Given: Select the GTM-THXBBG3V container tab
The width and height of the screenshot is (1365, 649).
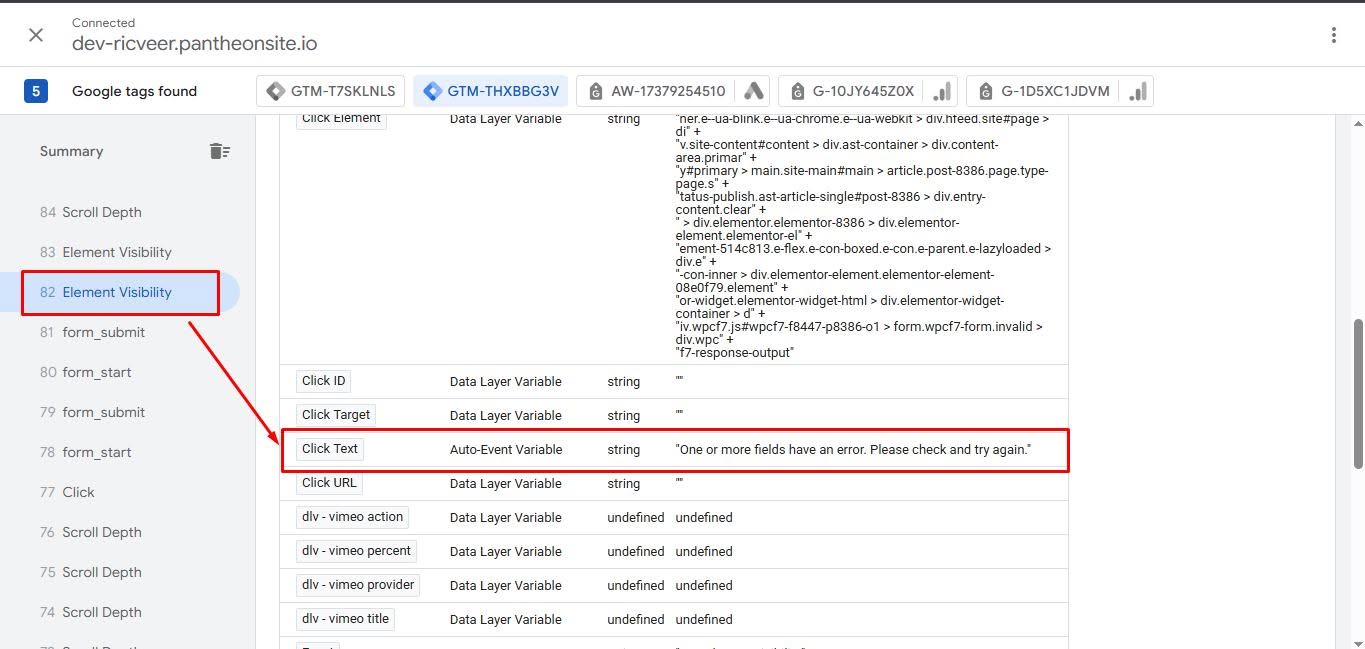Looking at the screenshot, I should (x=491, y=91).
